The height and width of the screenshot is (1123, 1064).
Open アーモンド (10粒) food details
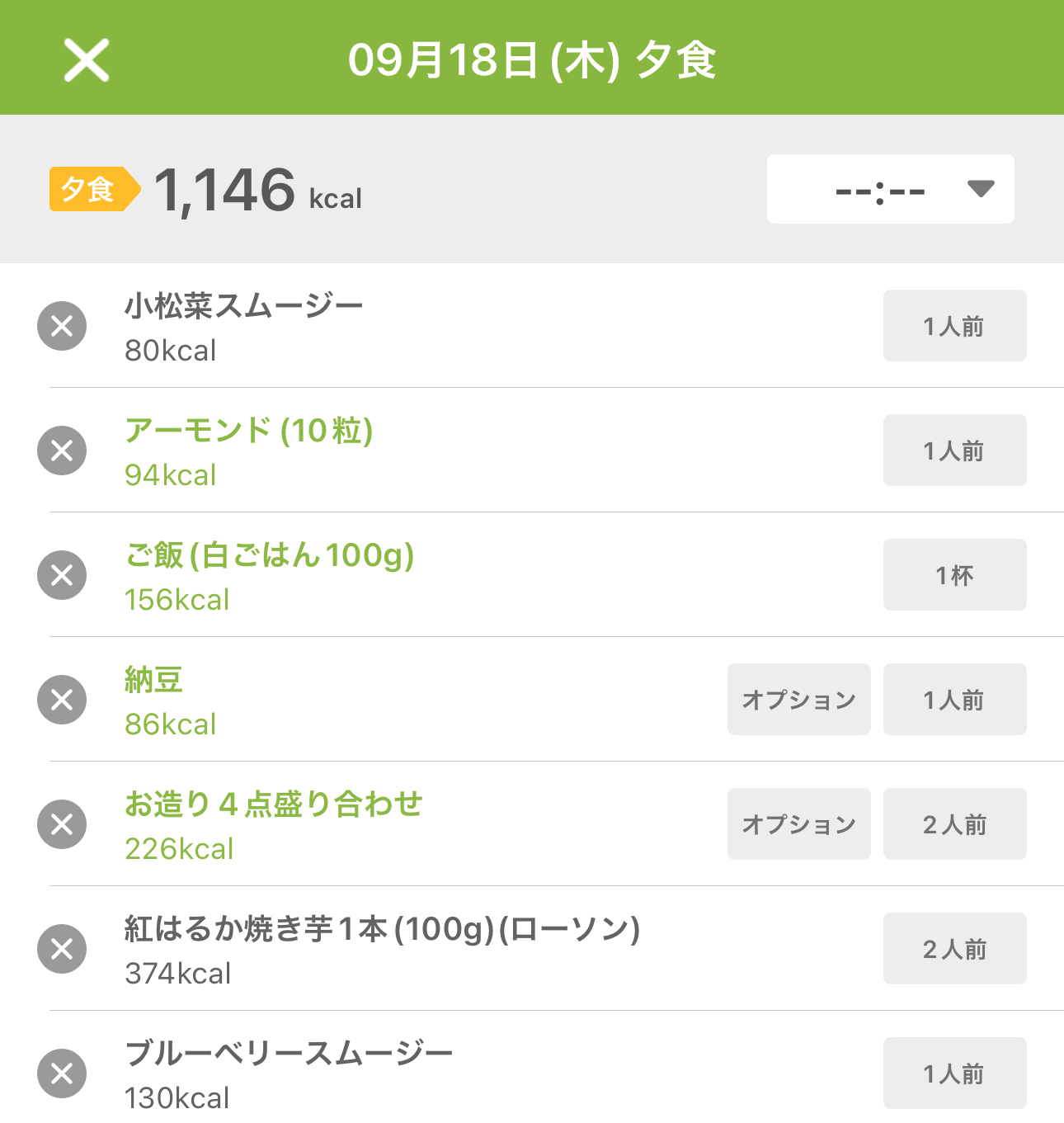point(248,431)
